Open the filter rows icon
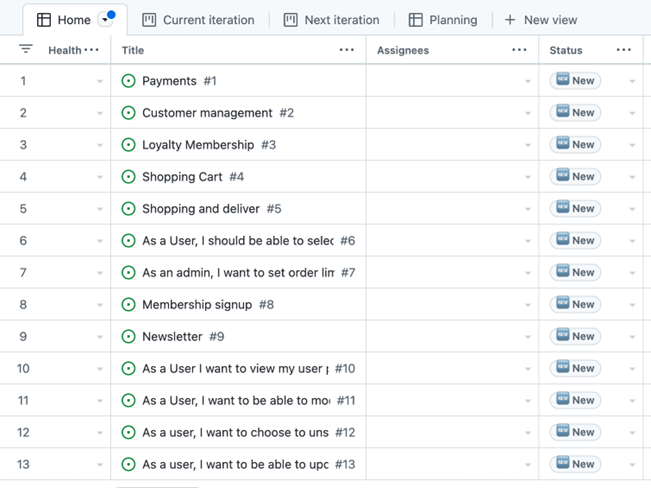 (26, 49)
